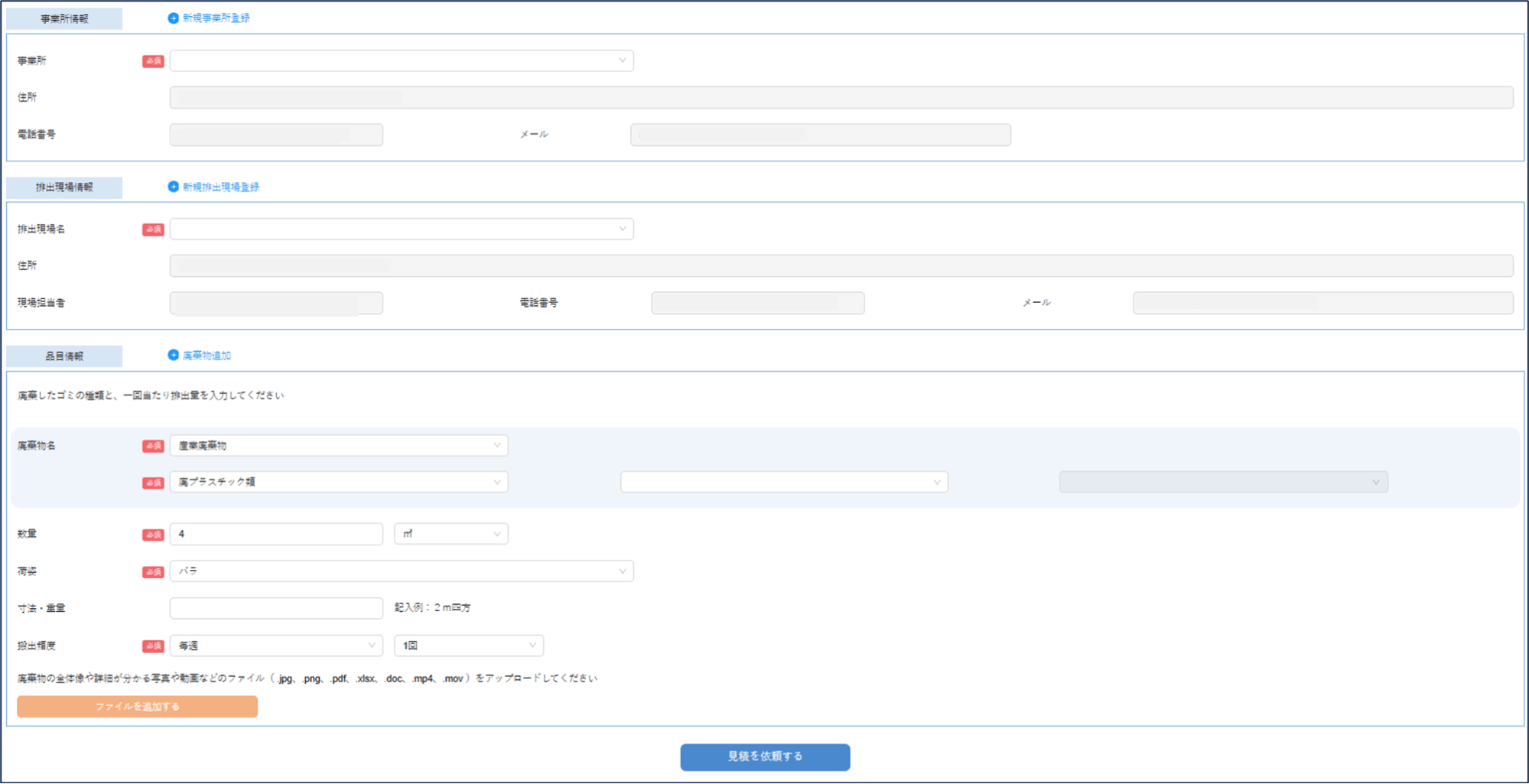The width and height of the screenshot is (1529, 784).
Task: Click the plus icon beside 廃棄物追加
Action: point(173,355)
